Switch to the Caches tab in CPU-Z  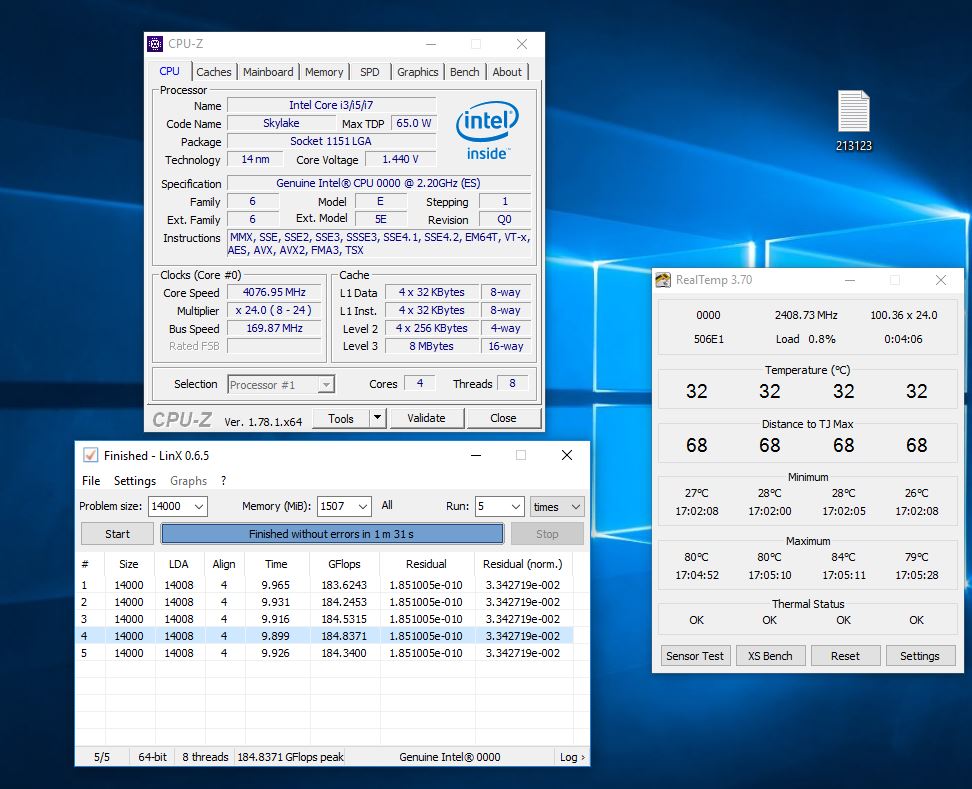pyautogui.click(x=213, y=72)
